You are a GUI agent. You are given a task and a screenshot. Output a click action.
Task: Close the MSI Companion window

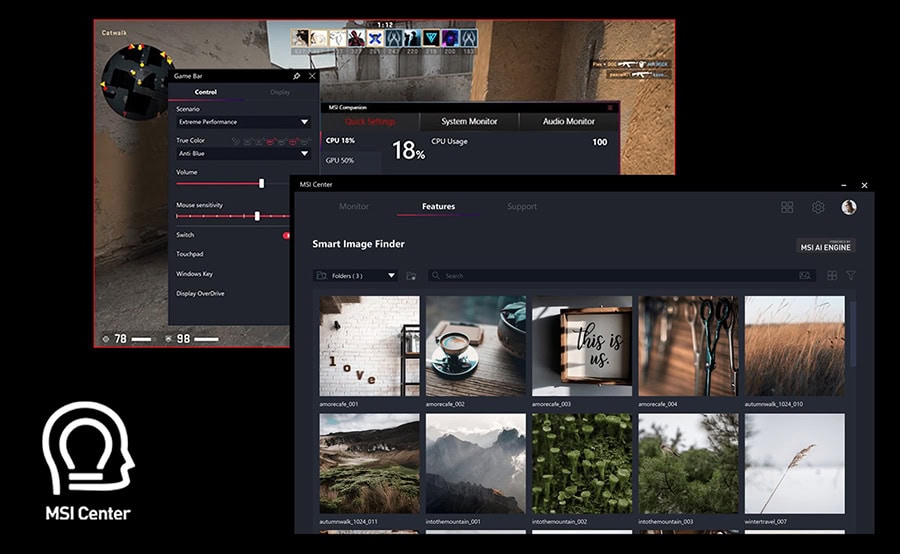[610, 107]
